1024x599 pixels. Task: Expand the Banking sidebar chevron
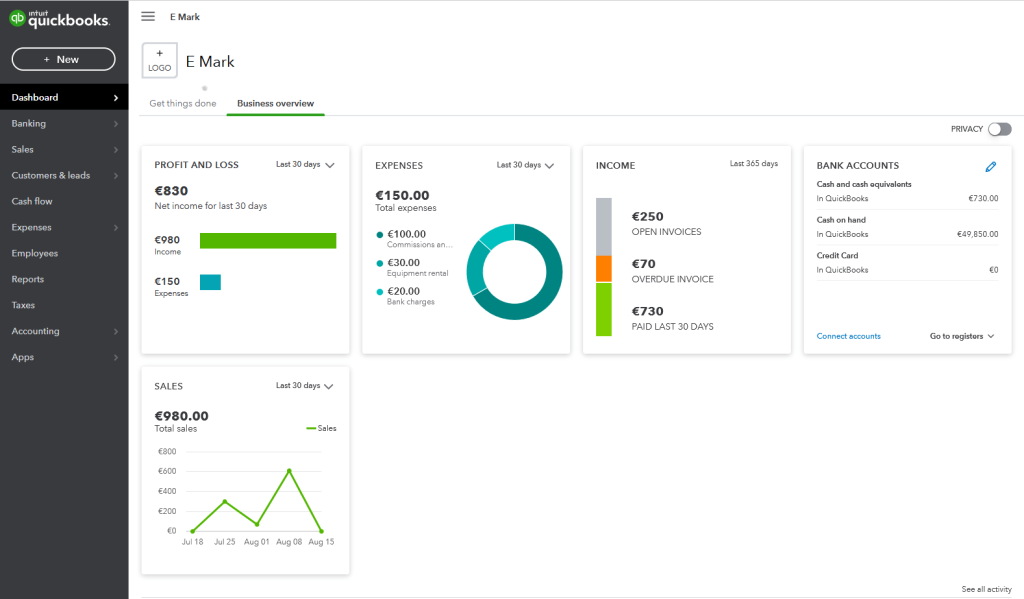[116, 124]
